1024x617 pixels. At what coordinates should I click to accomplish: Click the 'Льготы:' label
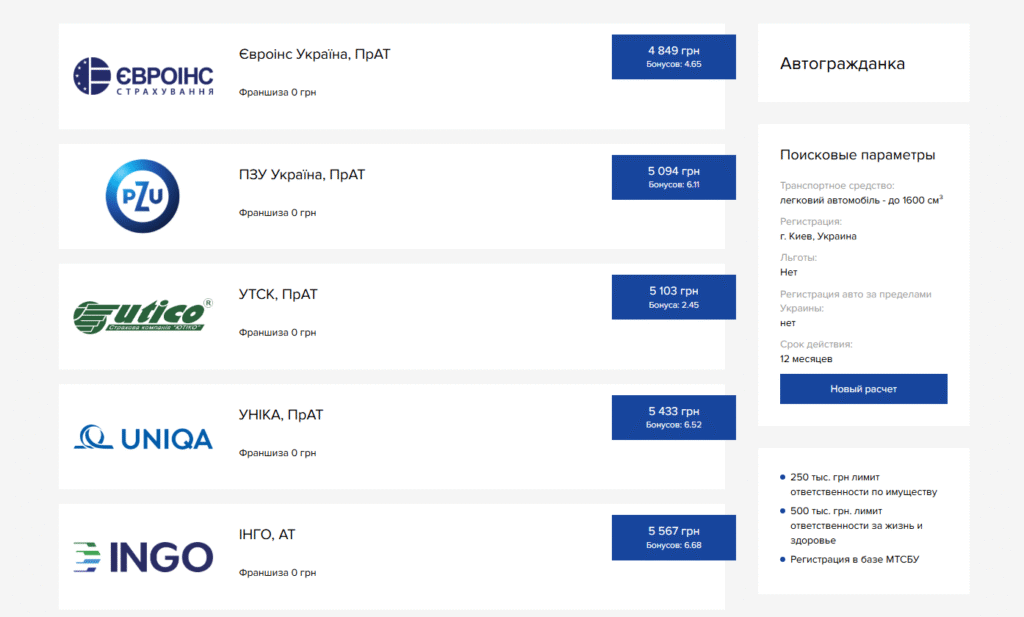click(x=798, y=257)
